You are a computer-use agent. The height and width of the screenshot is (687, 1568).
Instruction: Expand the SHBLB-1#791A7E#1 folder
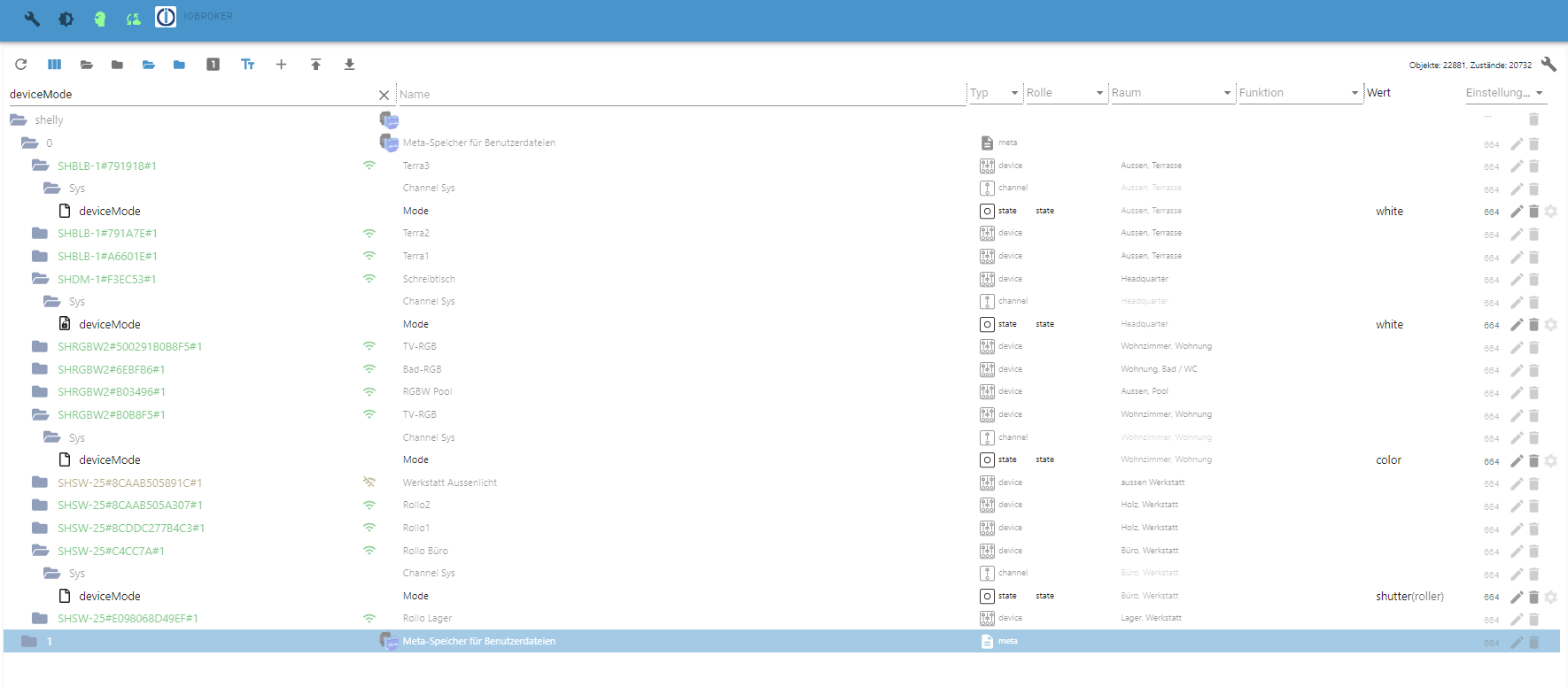[x=40, y=233]
